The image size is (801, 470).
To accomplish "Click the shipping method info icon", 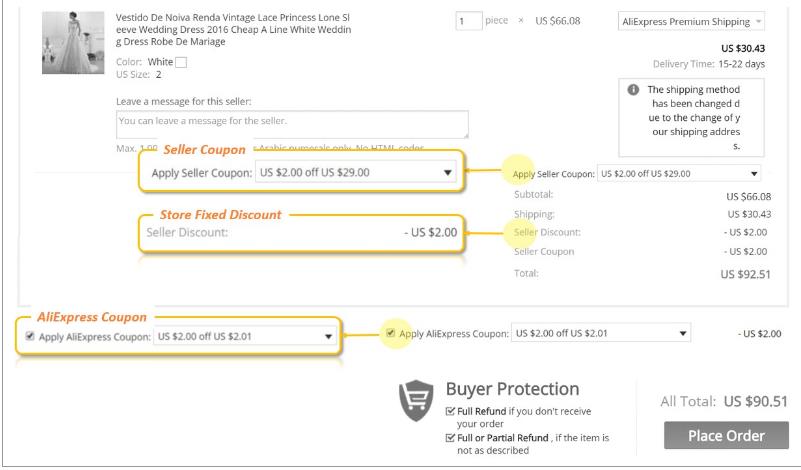I will 633,90.
